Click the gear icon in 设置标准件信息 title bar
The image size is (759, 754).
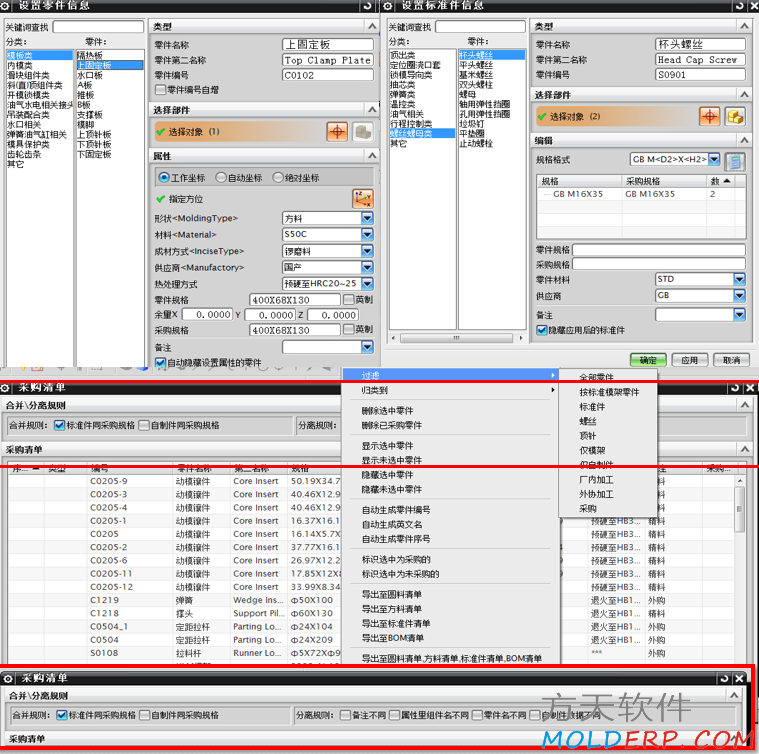[391, 6]
